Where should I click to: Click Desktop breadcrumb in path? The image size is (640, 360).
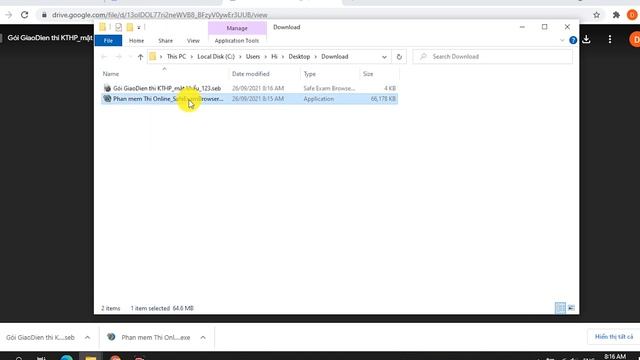pyautogui.click(x=299, y=57)
